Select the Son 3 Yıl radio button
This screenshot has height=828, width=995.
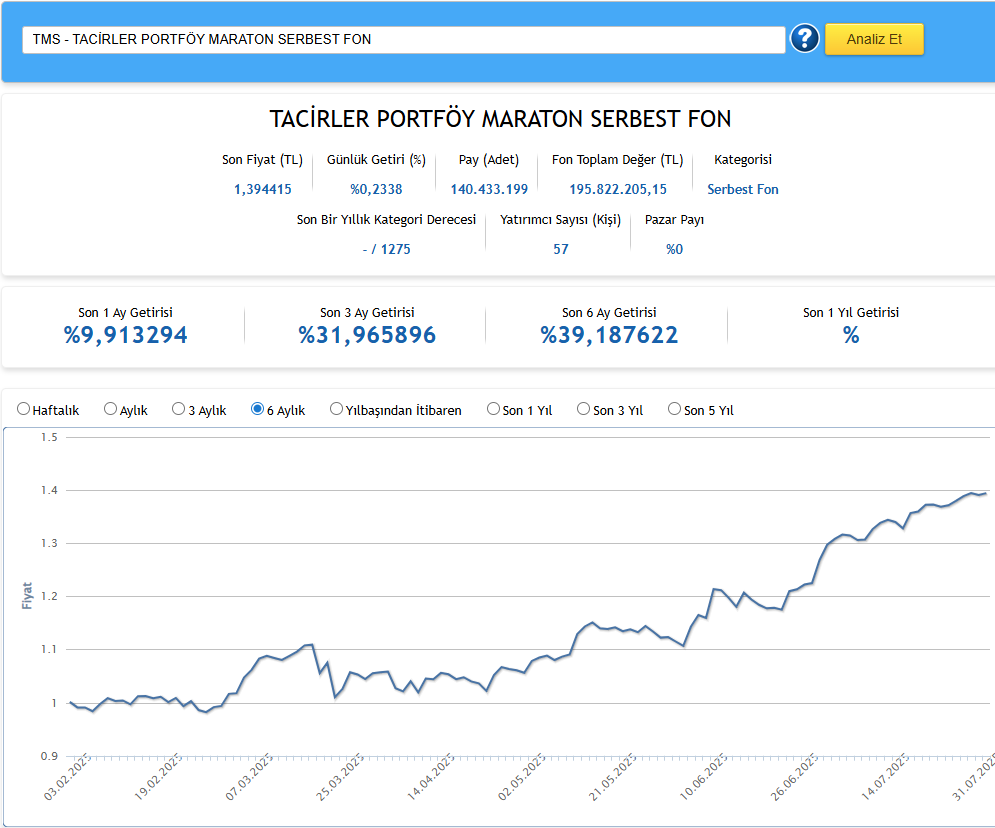coord(583,409)
